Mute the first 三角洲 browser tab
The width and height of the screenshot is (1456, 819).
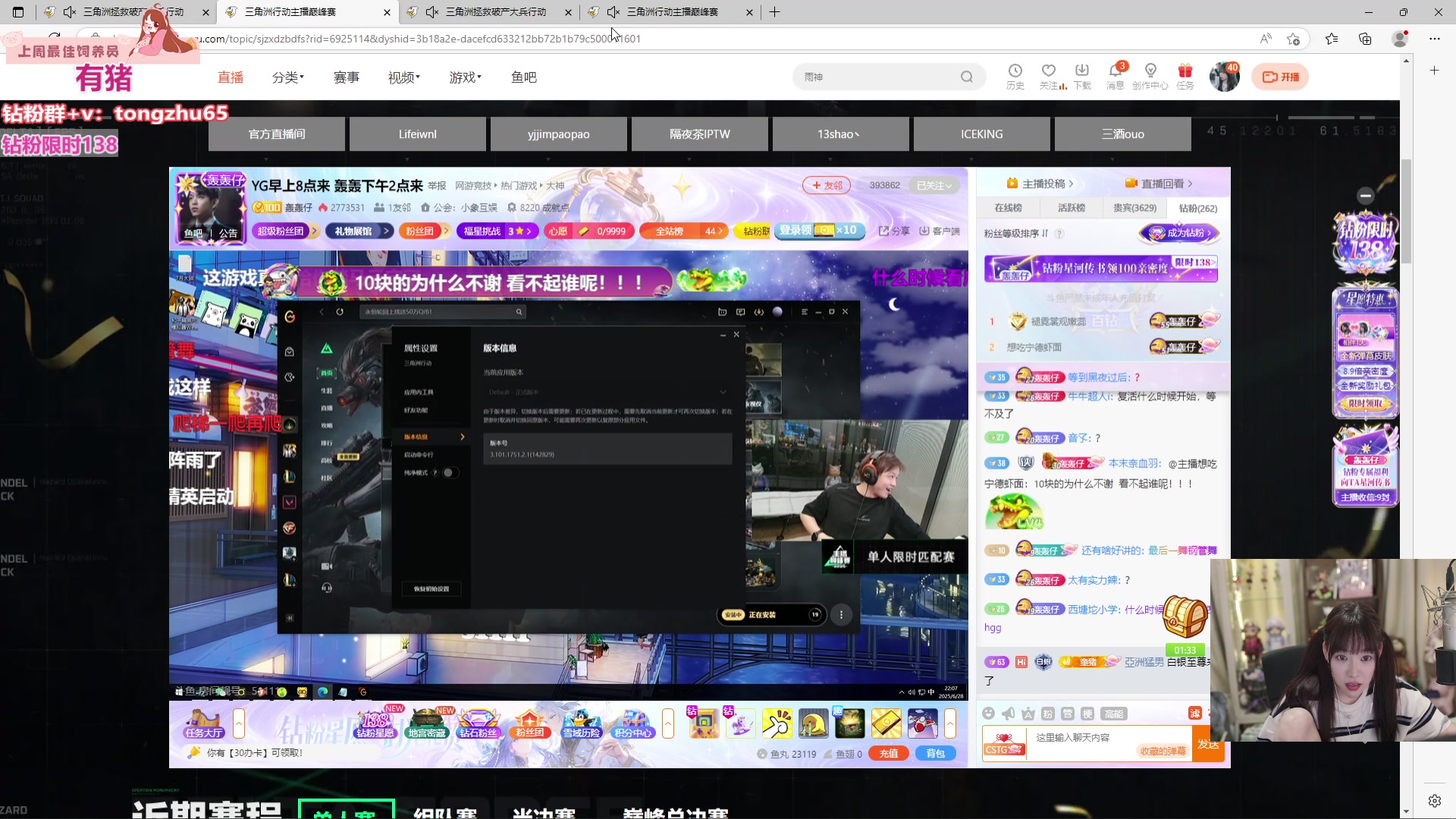(x=69, y=12)
